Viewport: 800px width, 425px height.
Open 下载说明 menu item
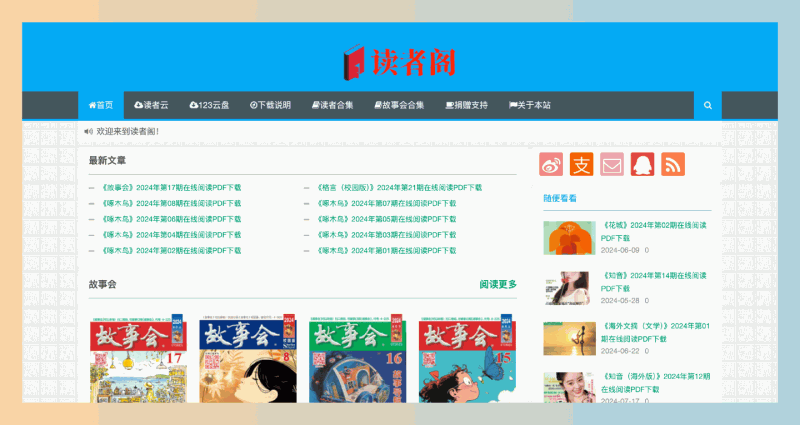270,105
